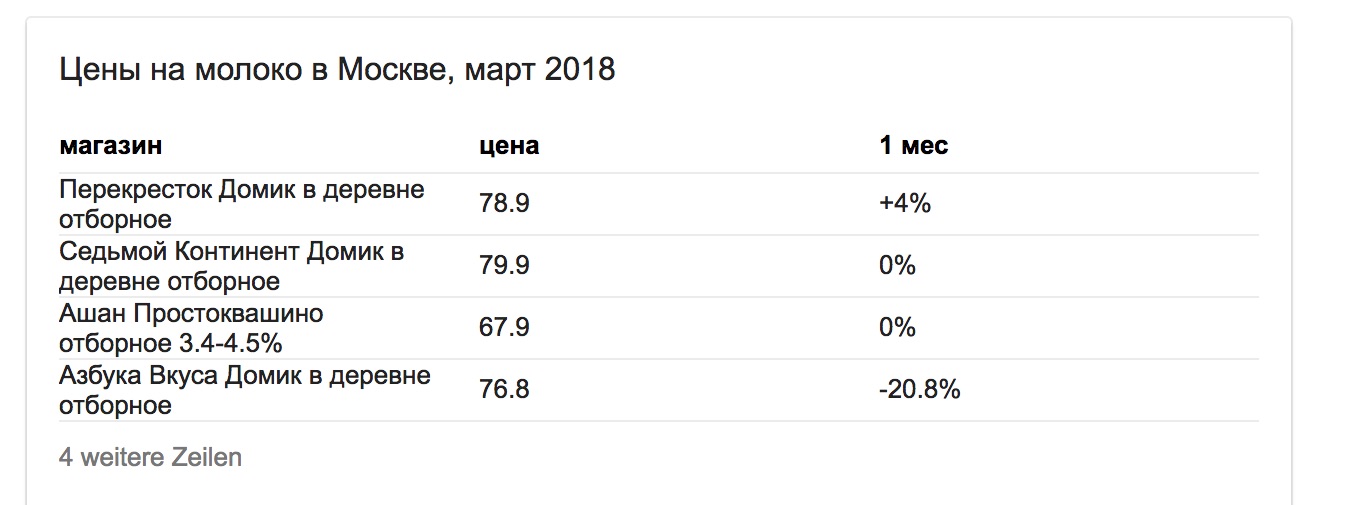Click the -20.8% monthly change value
This screenshot has width=1346, height=505.
tap(920, 390)
